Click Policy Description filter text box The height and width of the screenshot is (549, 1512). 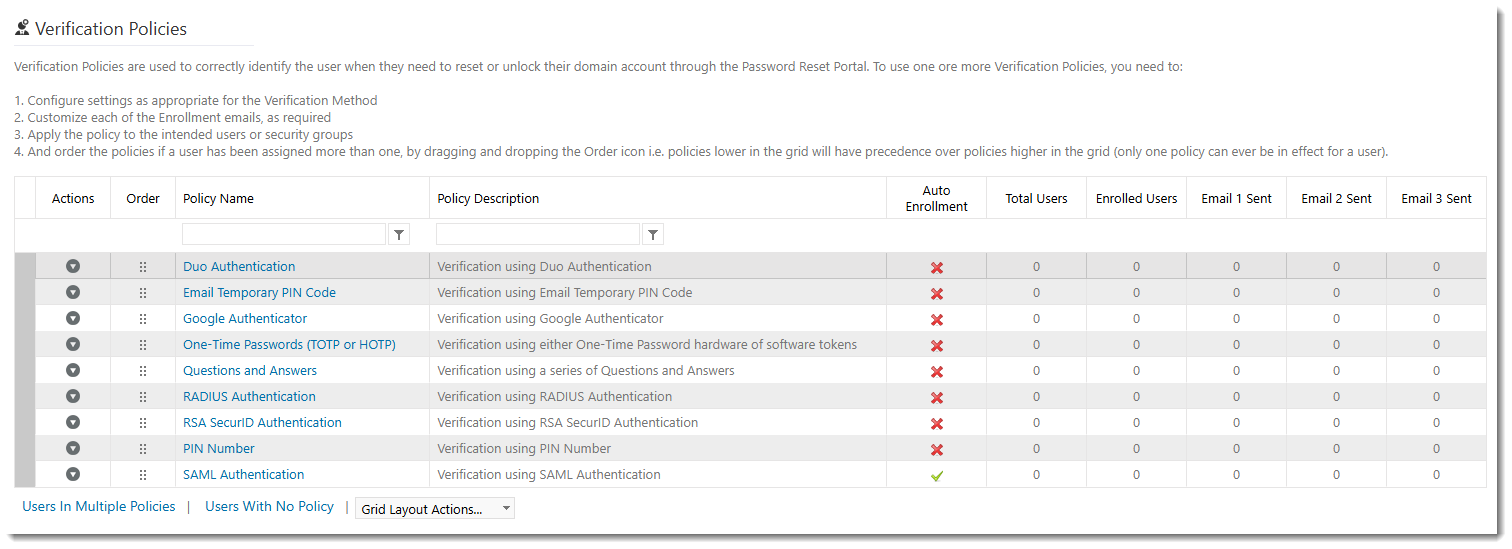coord(538,234)
